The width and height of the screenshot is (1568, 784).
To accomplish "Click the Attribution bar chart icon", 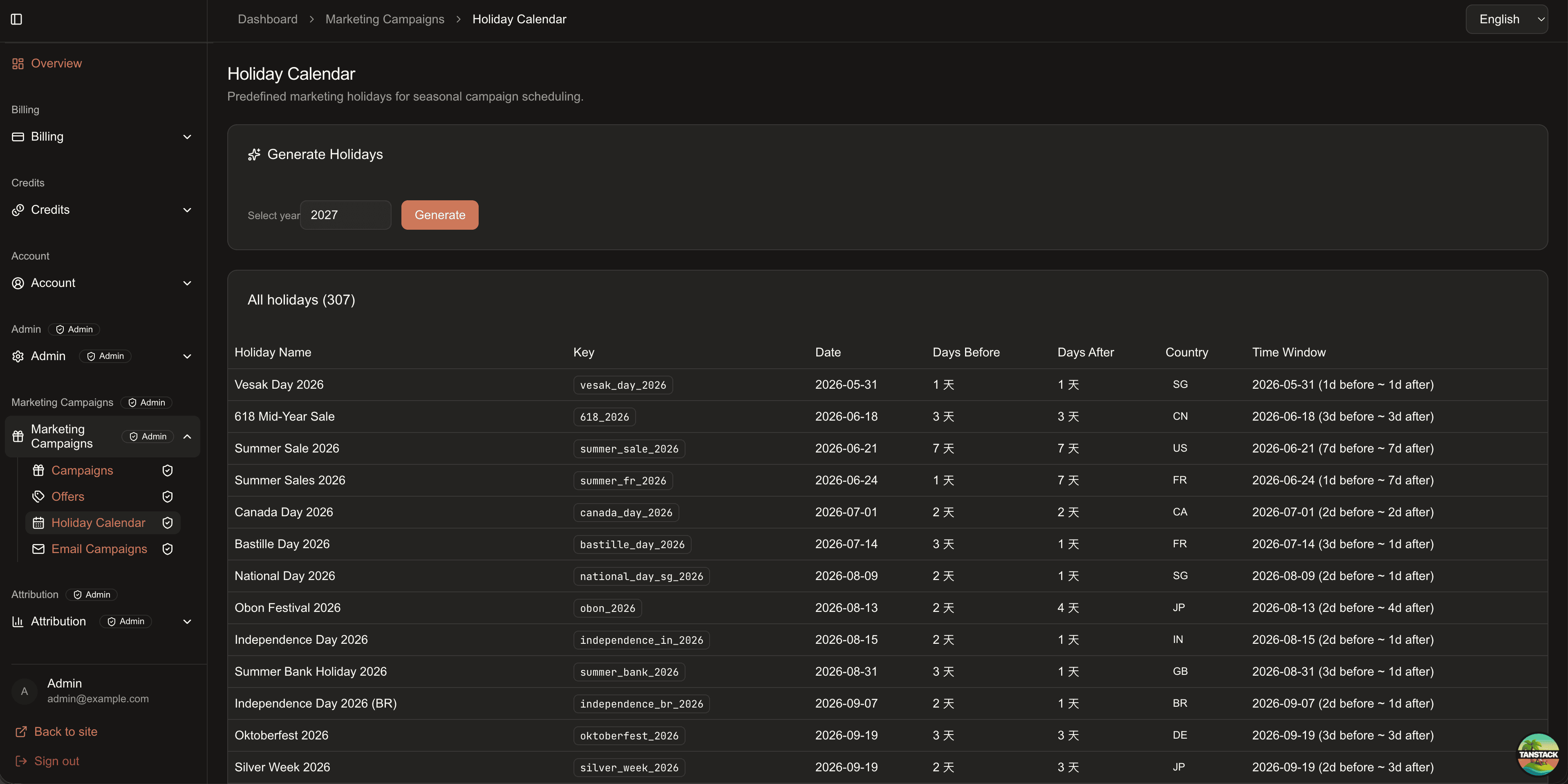I will point(18,621).
